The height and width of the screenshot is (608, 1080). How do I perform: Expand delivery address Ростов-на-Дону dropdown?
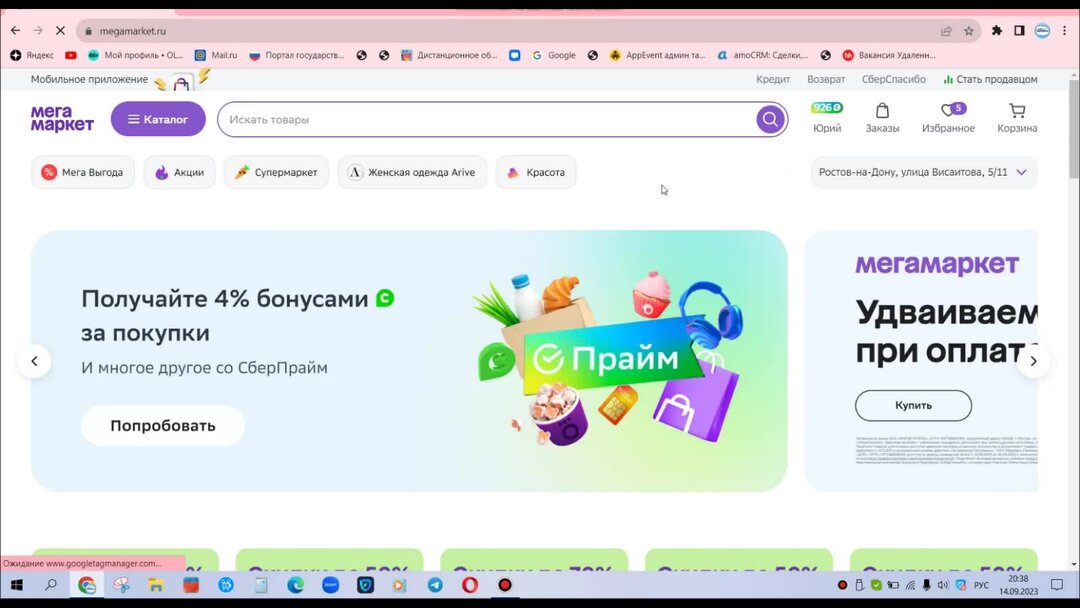tap(924, 172)
